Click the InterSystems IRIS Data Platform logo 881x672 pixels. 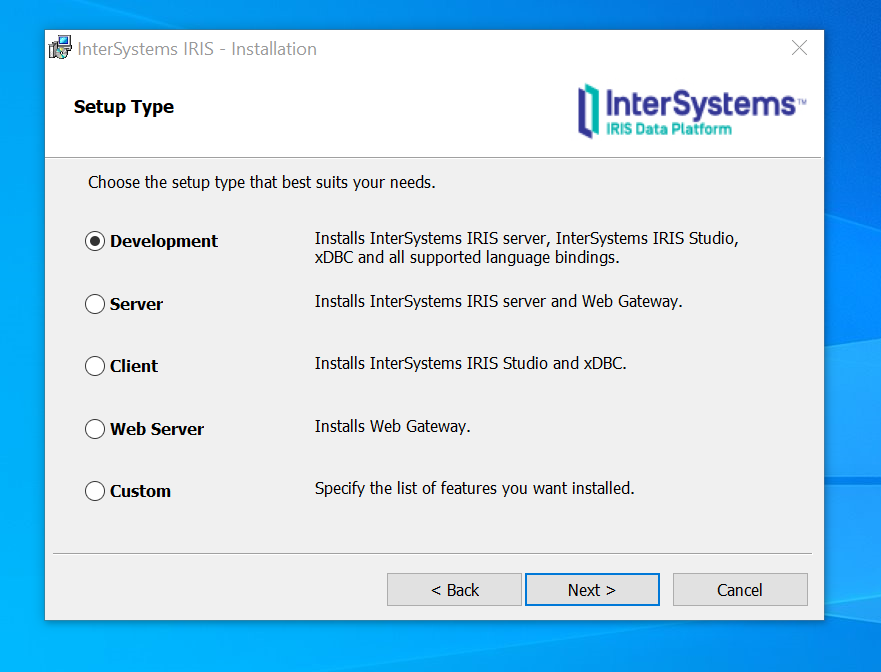pos(692,111)
